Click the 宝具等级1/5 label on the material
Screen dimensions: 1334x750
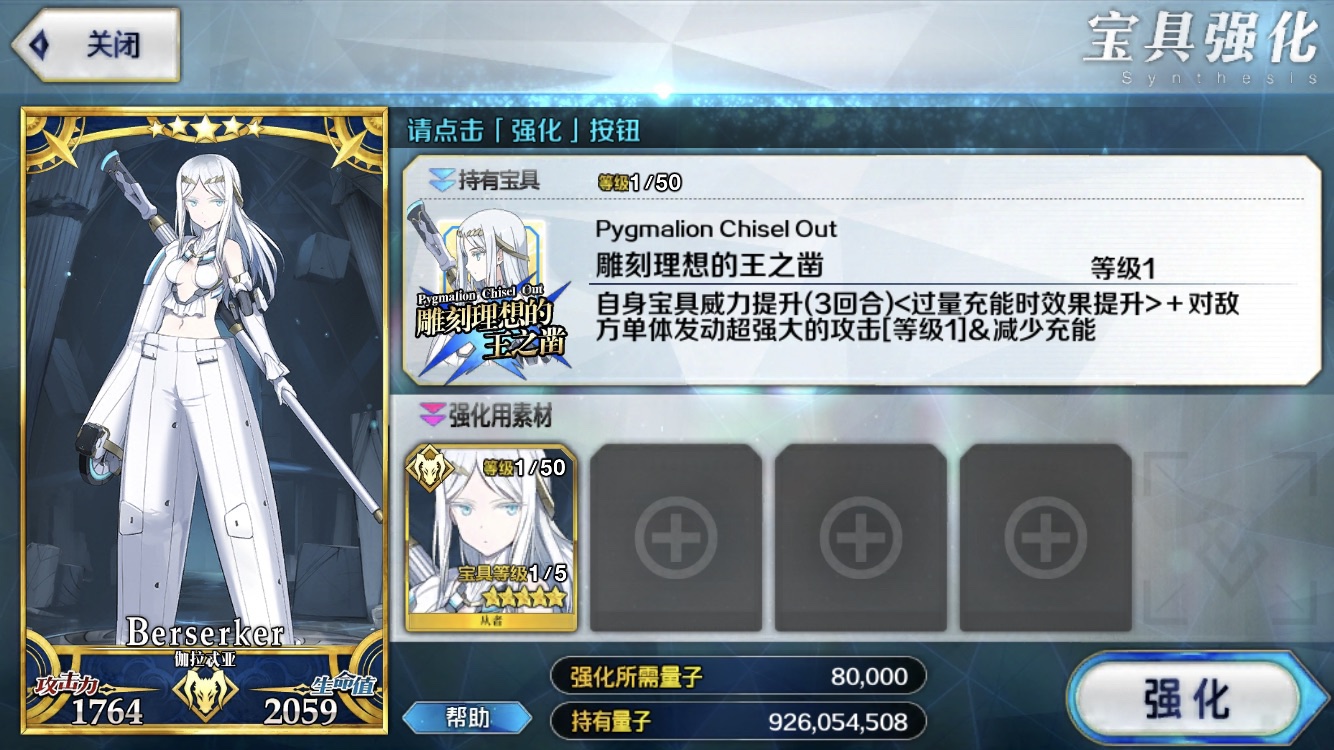pyautogui.click(x=511, y=574)
